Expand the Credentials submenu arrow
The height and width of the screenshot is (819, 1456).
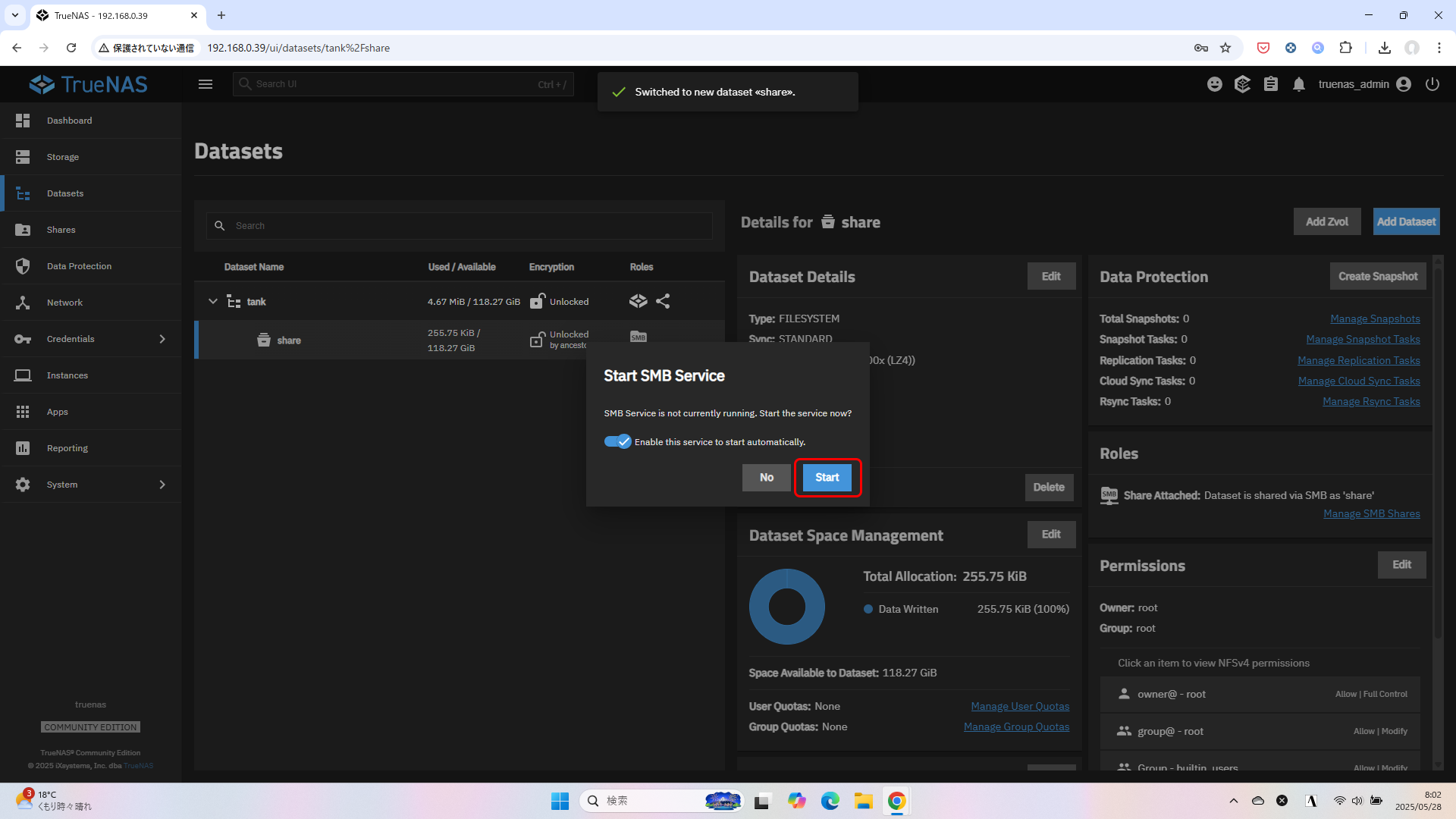[x=162, y=339]
